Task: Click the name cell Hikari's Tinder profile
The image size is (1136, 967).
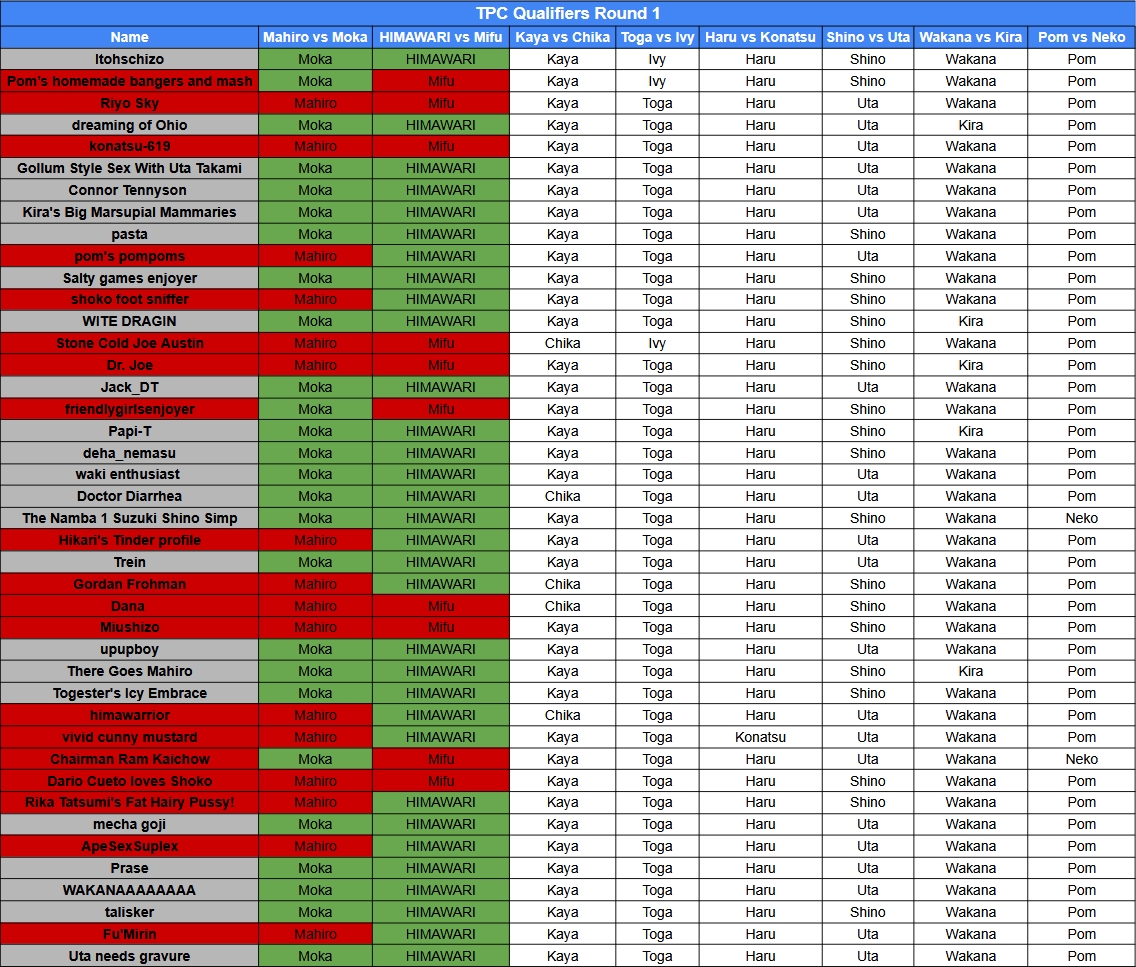Action: (130, 540)
